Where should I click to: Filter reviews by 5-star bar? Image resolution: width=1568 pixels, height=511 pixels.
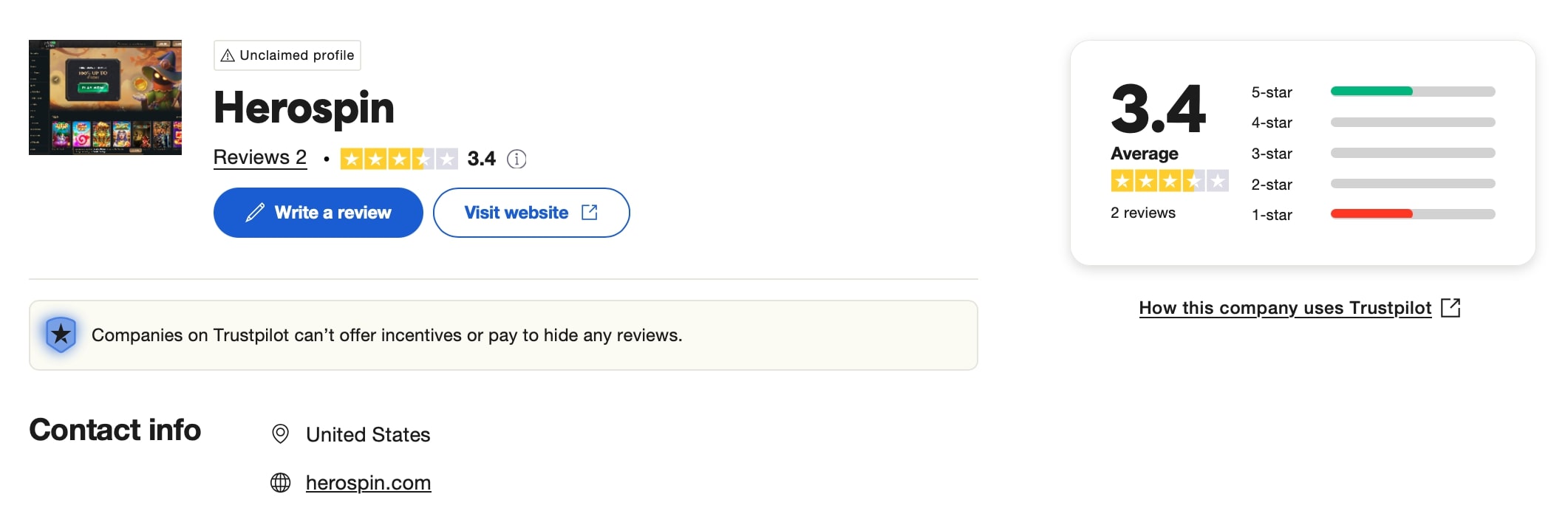pos(1412,92)
